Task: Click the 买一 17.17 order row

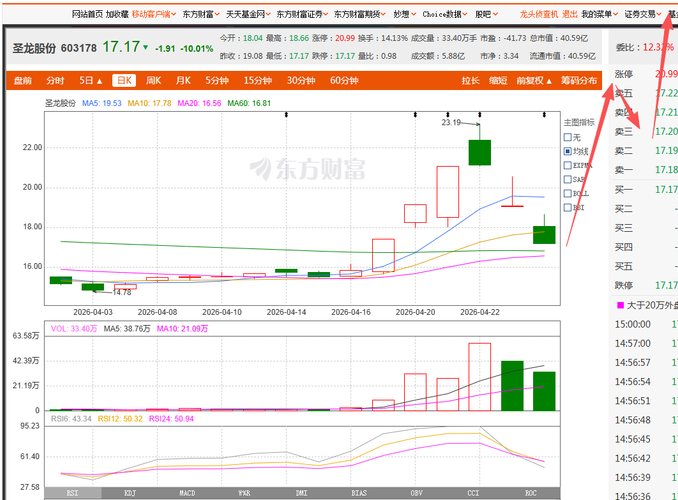Action: [646, 189]
